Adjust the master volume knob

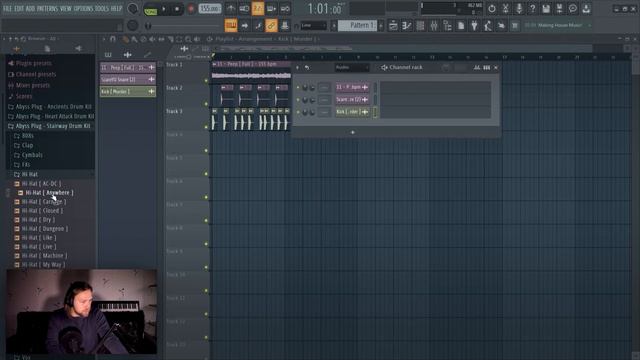[x=132, y=9]
